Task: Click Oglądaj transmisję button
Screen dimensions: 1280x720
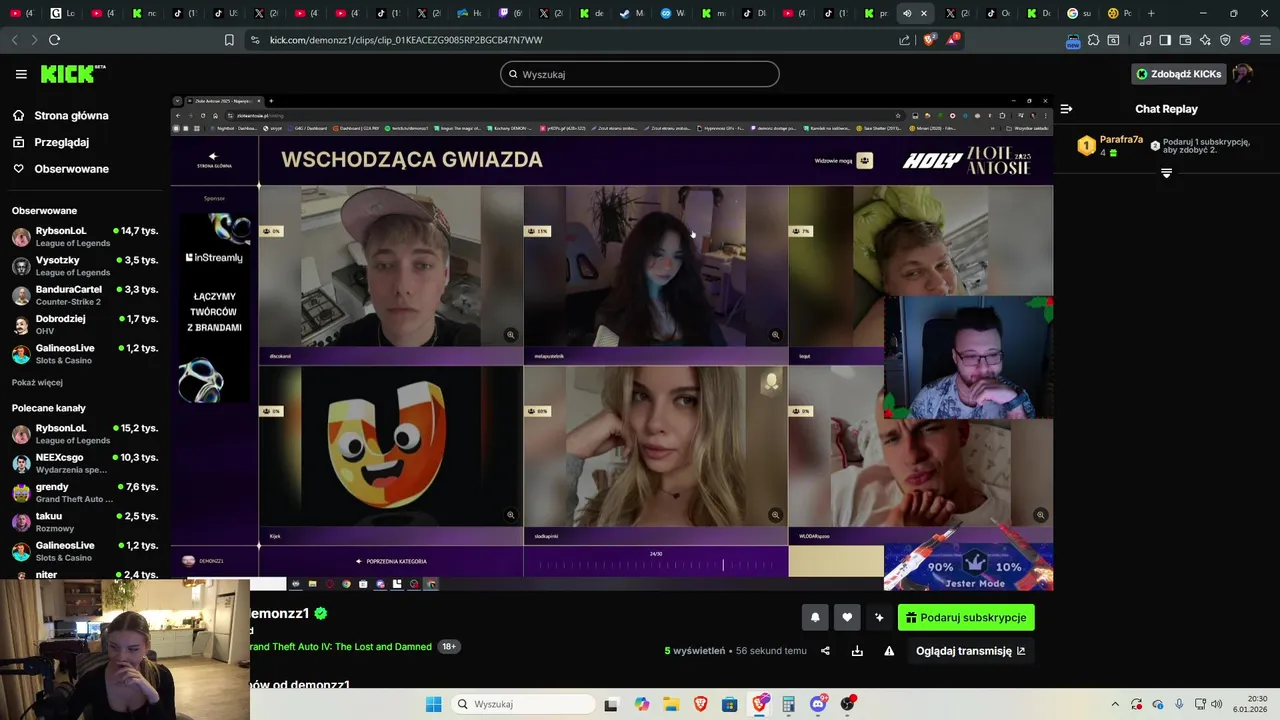Action: tap(970, 651)
